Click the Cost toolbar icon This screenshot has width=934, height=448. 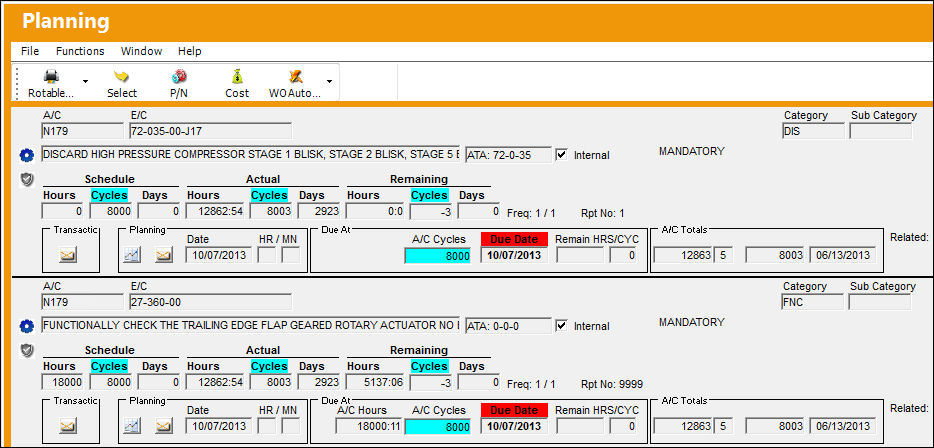(237, 77)
